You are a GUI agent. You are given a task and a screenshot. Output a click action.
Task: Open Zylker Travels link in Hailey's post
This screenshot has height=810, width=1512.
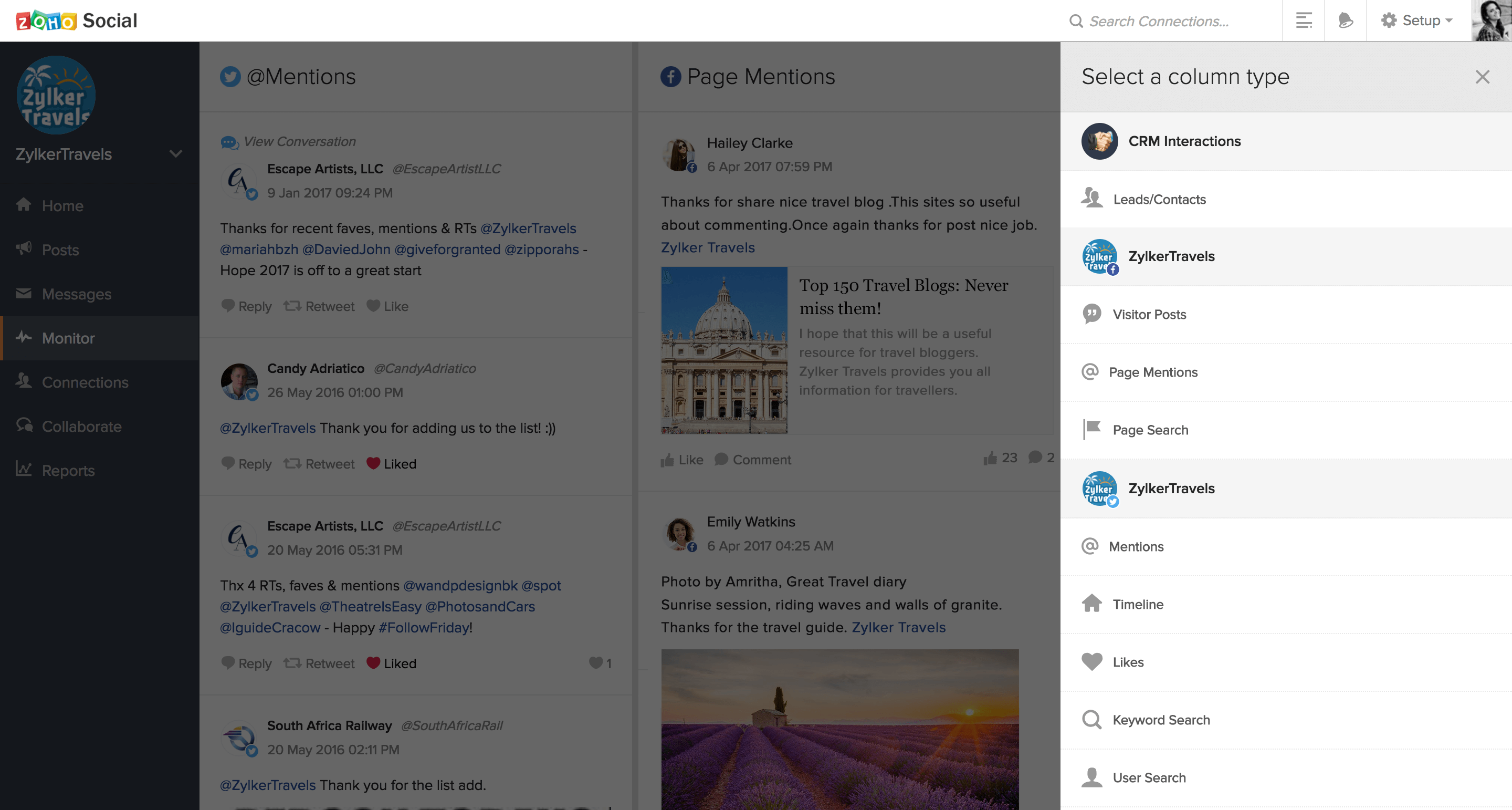coord(708,247)
